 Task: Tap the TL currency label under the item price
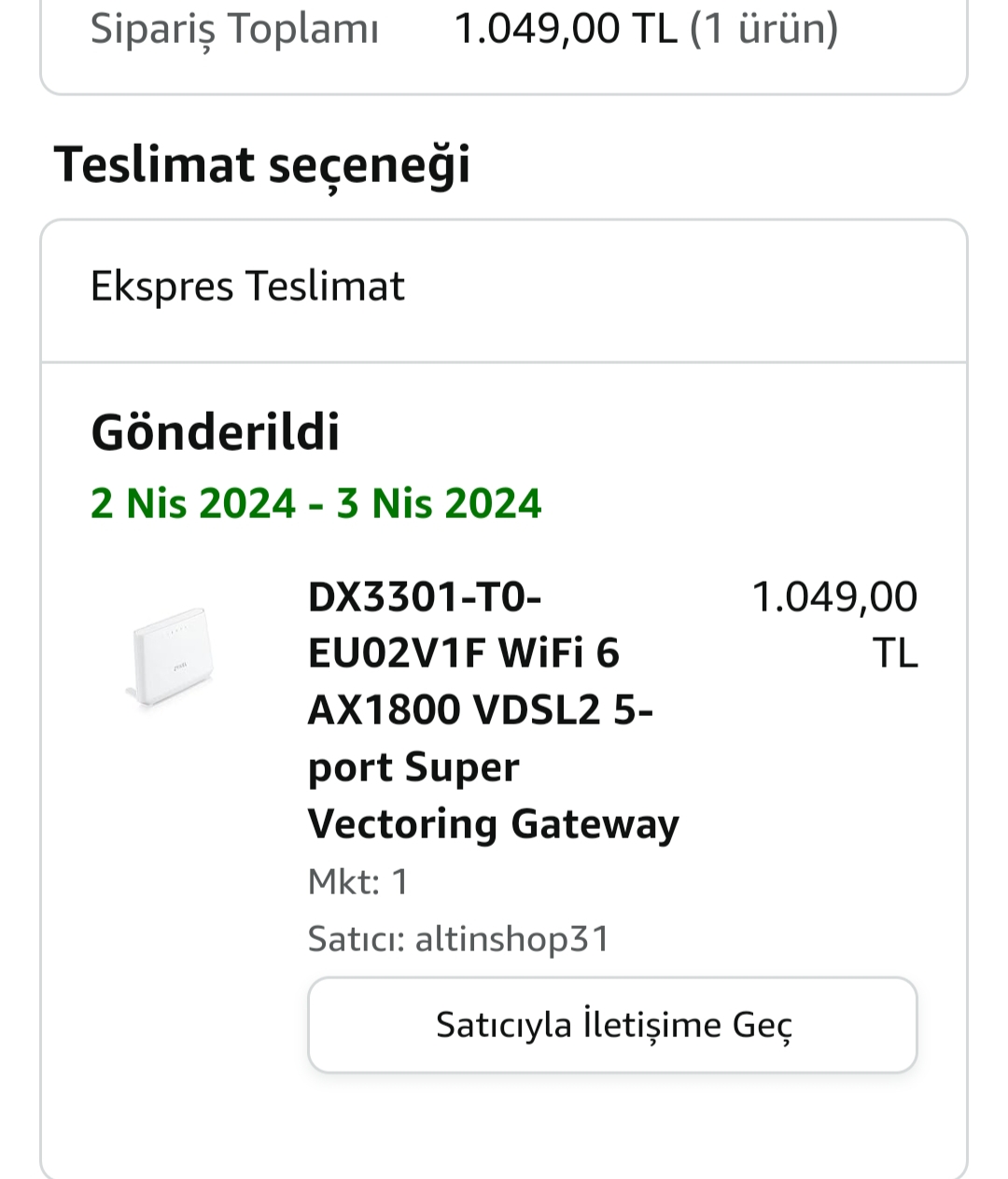click(x=895, y=653)
